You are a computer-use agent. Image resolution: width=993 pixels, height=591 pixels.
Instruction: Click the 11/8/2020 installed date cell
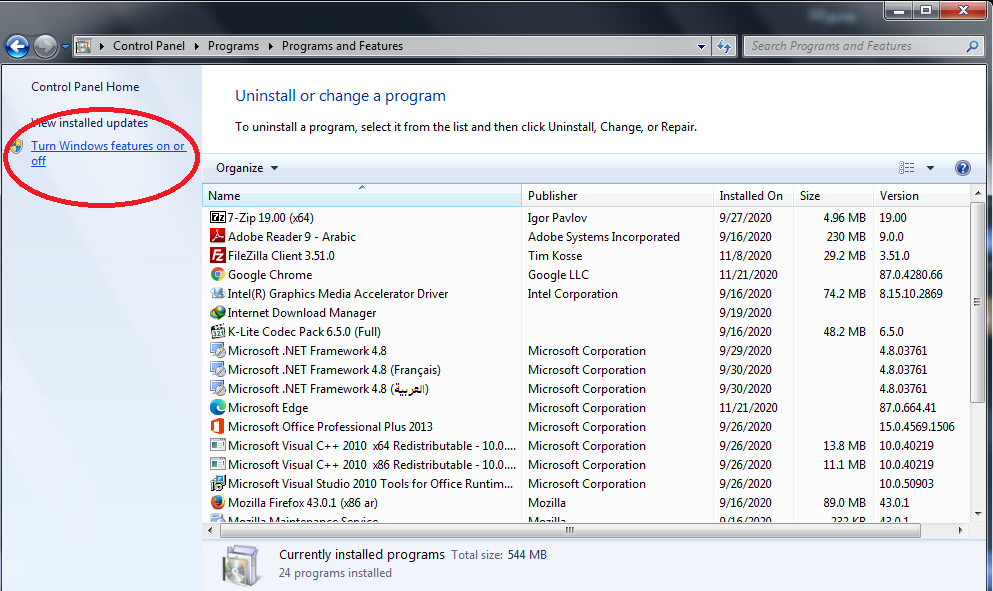click(745, 255)
